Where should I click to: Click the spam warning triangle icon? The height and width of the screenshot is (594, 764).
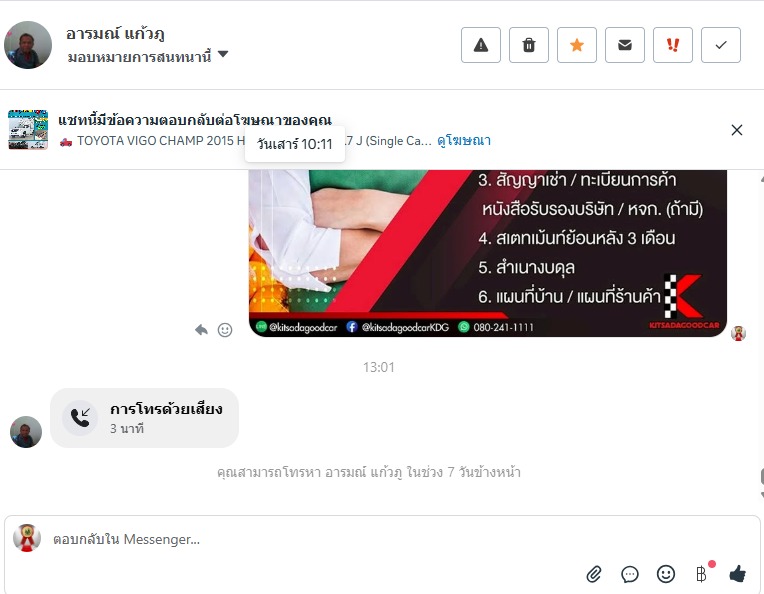(480, 45)
